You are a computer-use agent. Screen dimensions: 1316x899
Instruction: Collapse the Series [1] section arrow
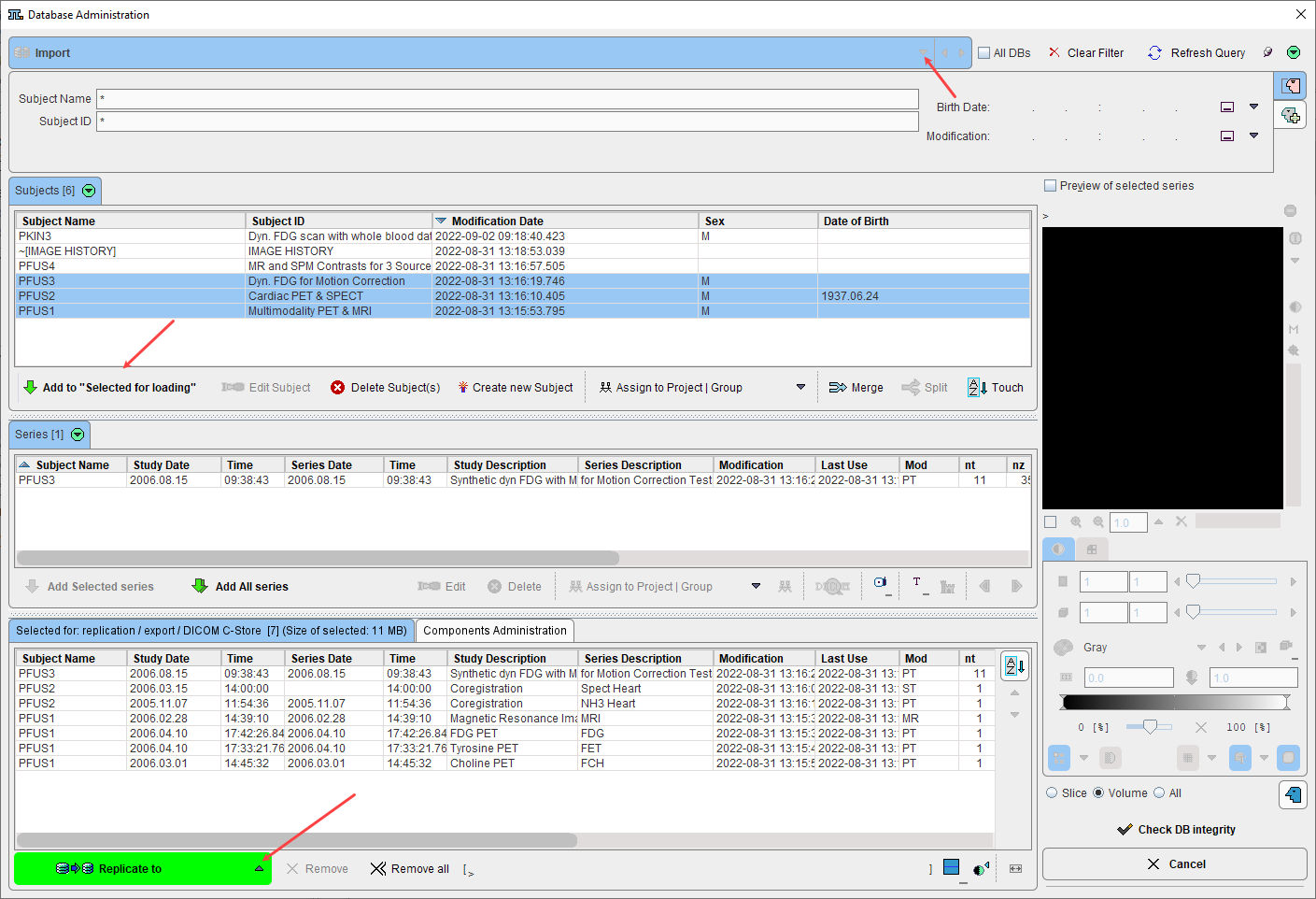click(78, 435)
